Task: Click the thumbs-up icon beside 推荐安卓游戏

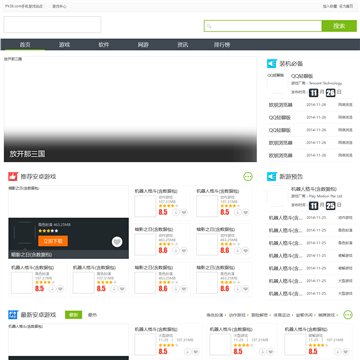Action: coord(13,176)
